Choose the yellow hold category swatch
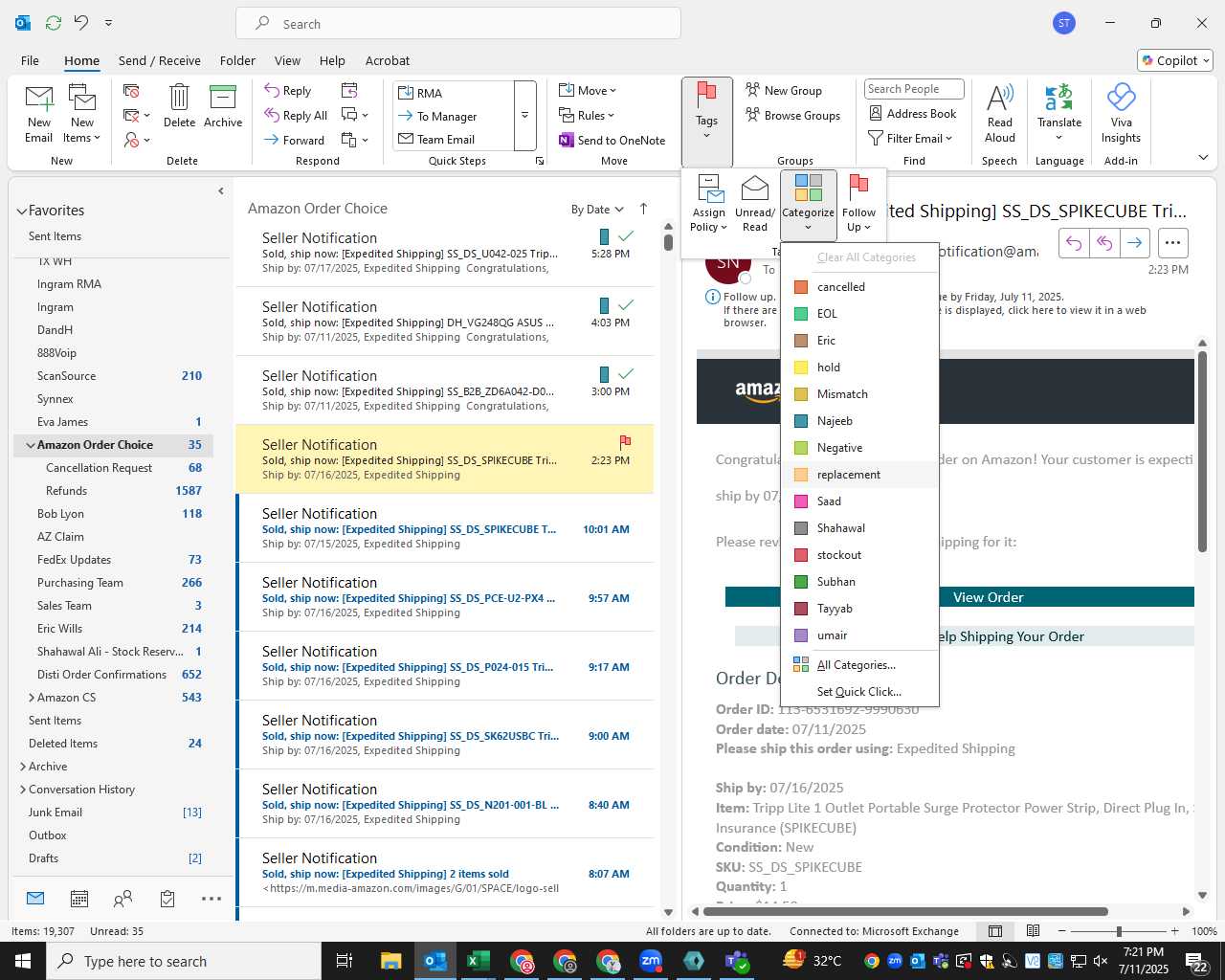Image resolution: width=1225 pixels, height=980 pixels. click(x=801, y=367)
